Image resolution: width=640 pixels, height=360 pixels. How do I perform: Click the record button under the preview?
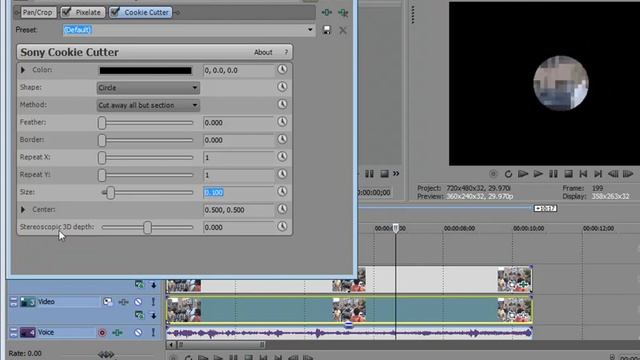point(493,174)
